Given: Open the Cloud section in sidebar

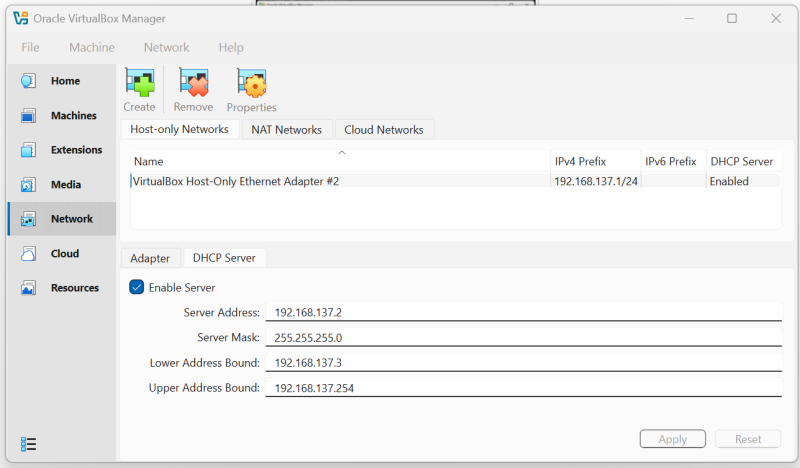Looking at the screenshot, I should pos(62,253).
